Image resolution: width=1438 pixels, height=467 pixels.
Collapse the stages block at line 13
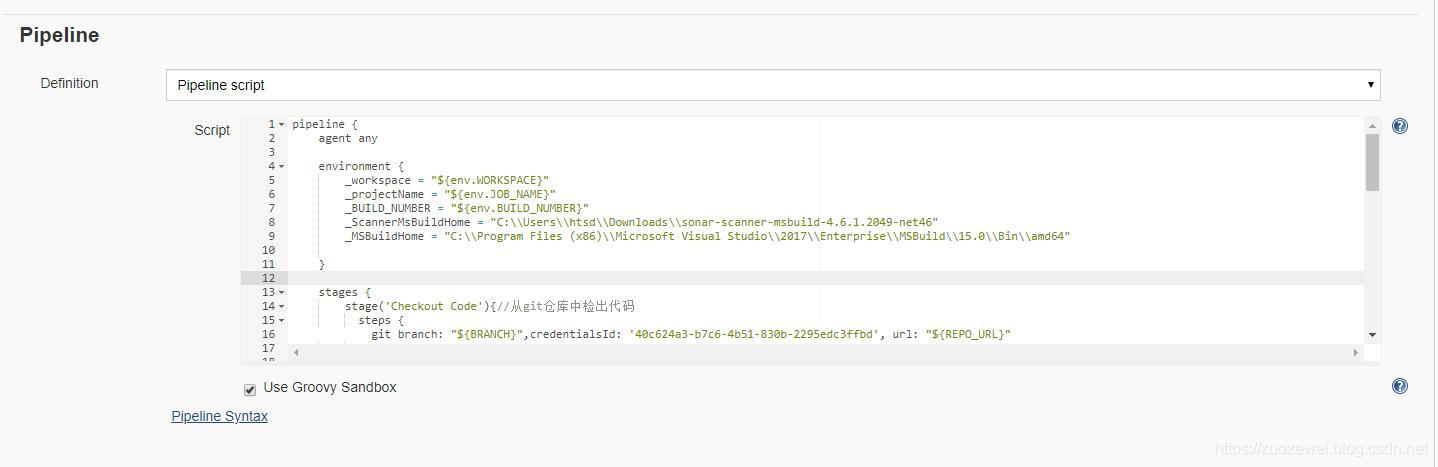[x=282, y=293]
